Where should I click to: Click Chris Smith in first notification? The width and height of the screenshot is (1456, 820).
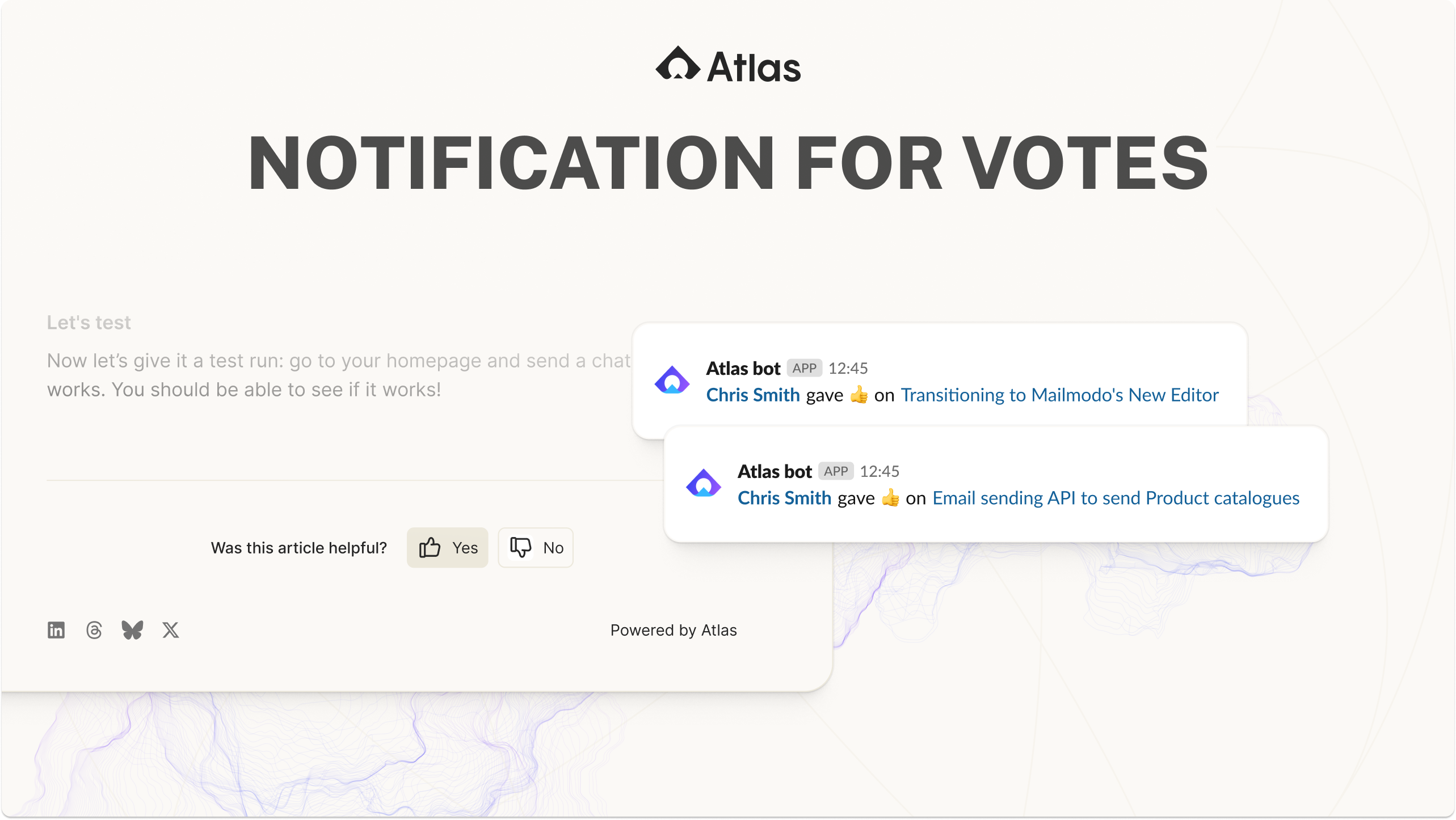753,395
